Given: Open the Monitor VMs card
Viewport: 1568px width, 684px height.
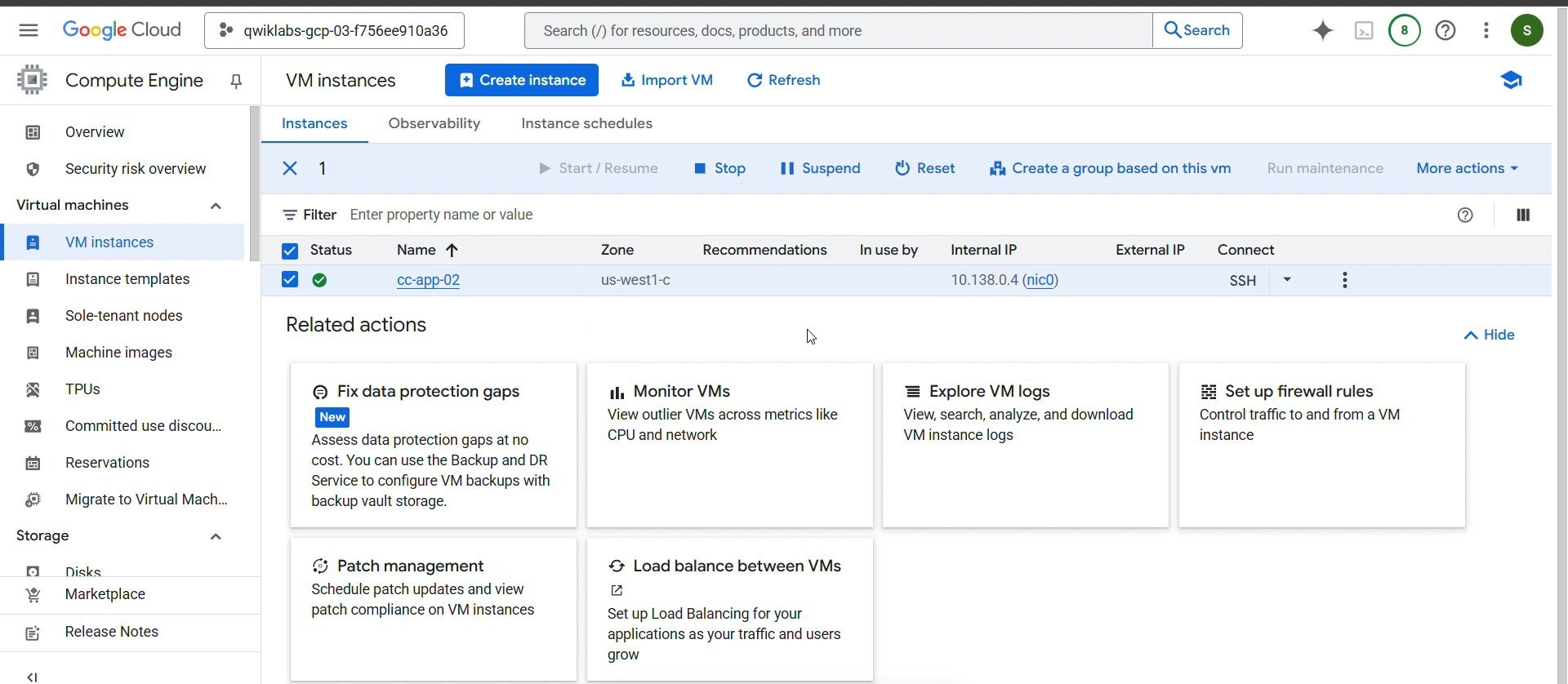Looking at the screenshot, I should tap(729, 446).
